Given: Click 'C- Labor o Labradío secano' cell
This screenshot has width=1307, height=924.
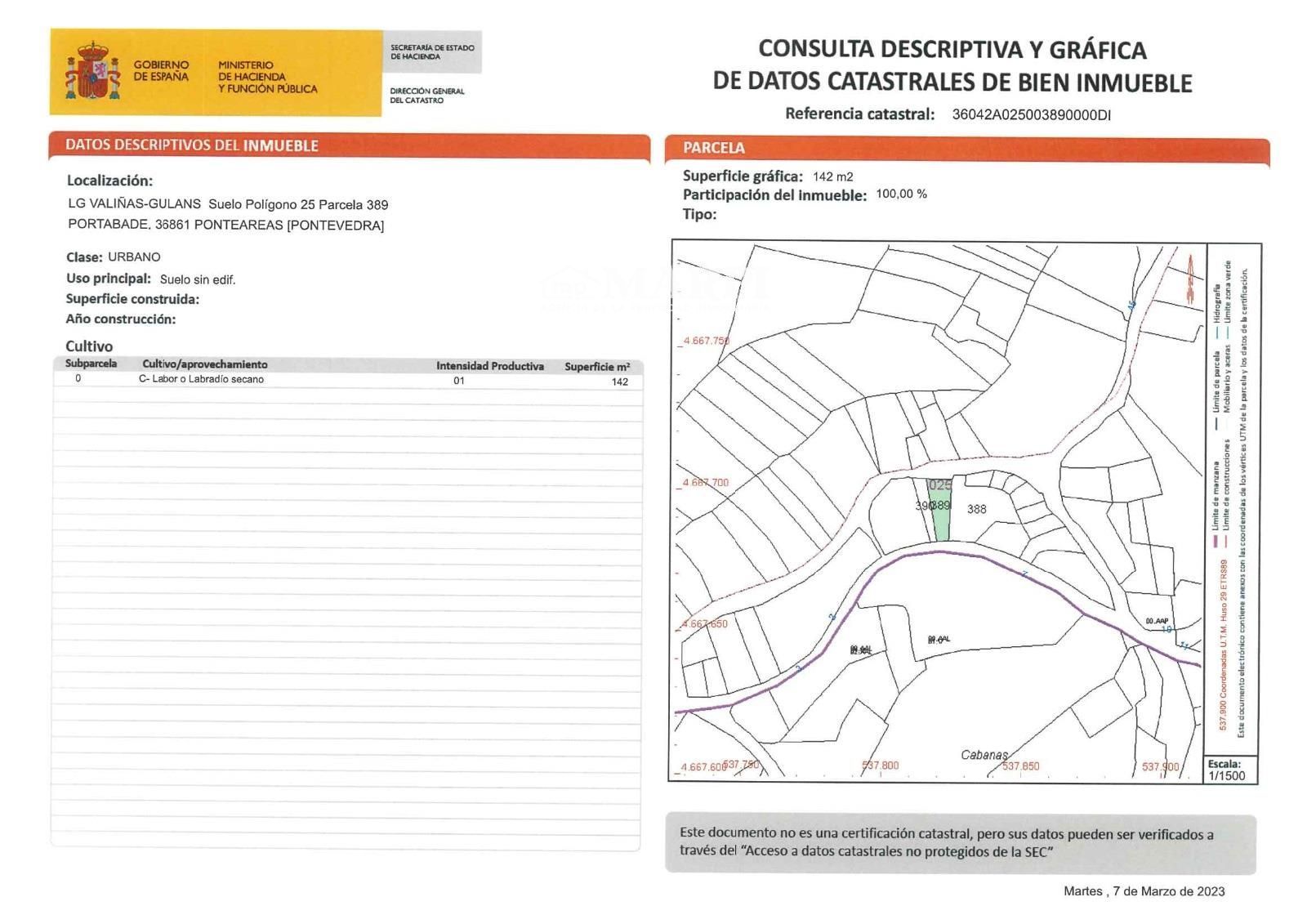Looking at the screenshot, I should point(202,380).
